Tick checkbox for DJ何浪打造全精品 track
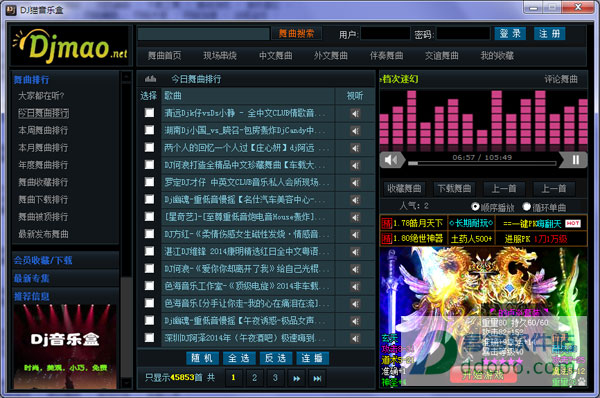This screenshot has width=600, height=398. [149, 165]
